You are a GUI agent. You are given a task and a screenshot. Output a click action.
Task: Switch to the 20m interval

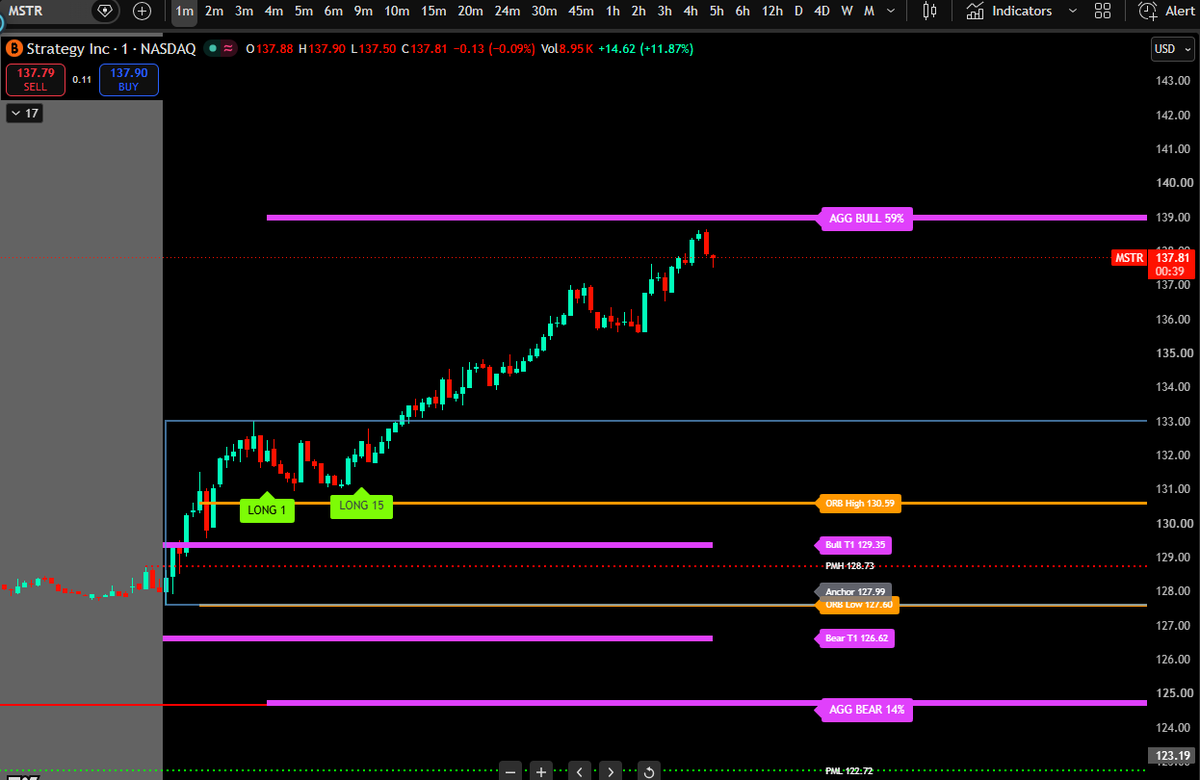pos(471,11)
